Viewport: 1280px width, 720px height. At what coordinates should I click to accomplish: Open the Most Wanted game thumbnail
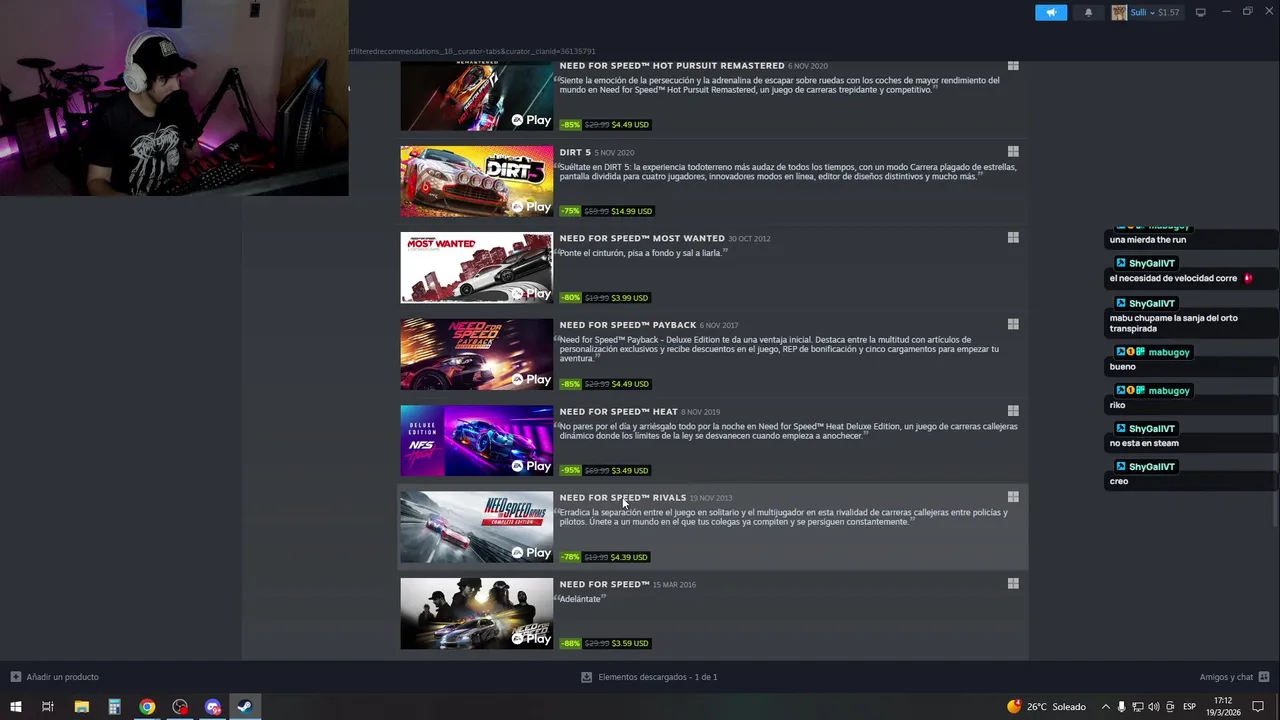(x=476, y=268)
